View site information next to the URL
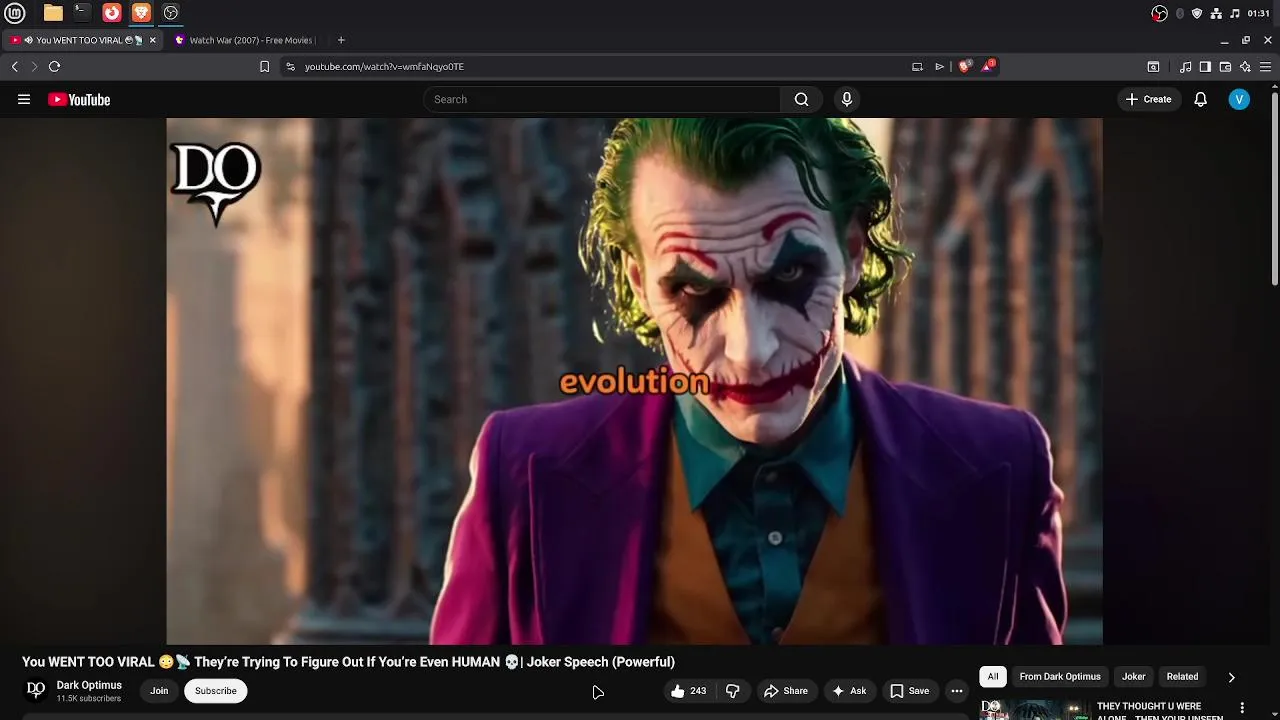This screenshot has height=720, width=1280. [x=290, y=66]
